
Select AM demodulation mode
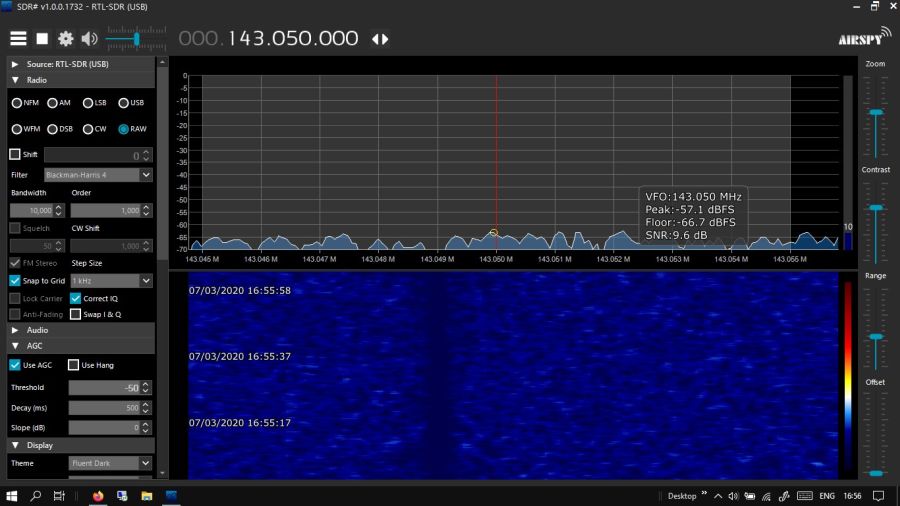pyautogui.click(x=52, y=103)
